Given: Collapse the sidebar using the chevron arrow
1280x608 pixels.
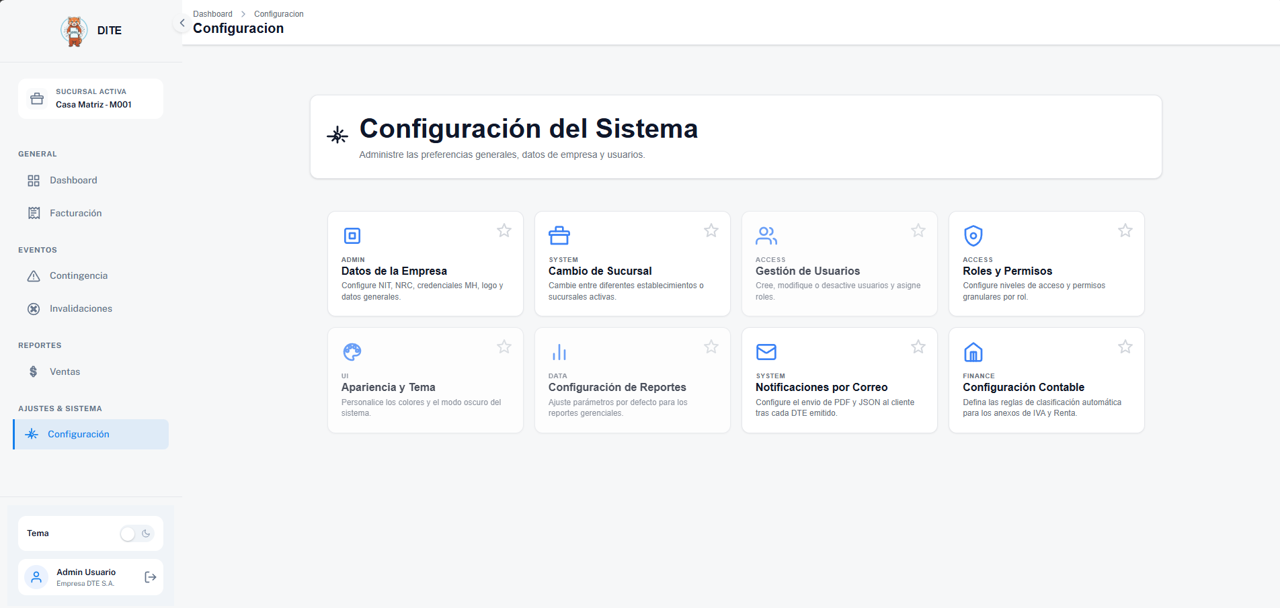Looking at the screenshot, I should [x=182, y=22].
